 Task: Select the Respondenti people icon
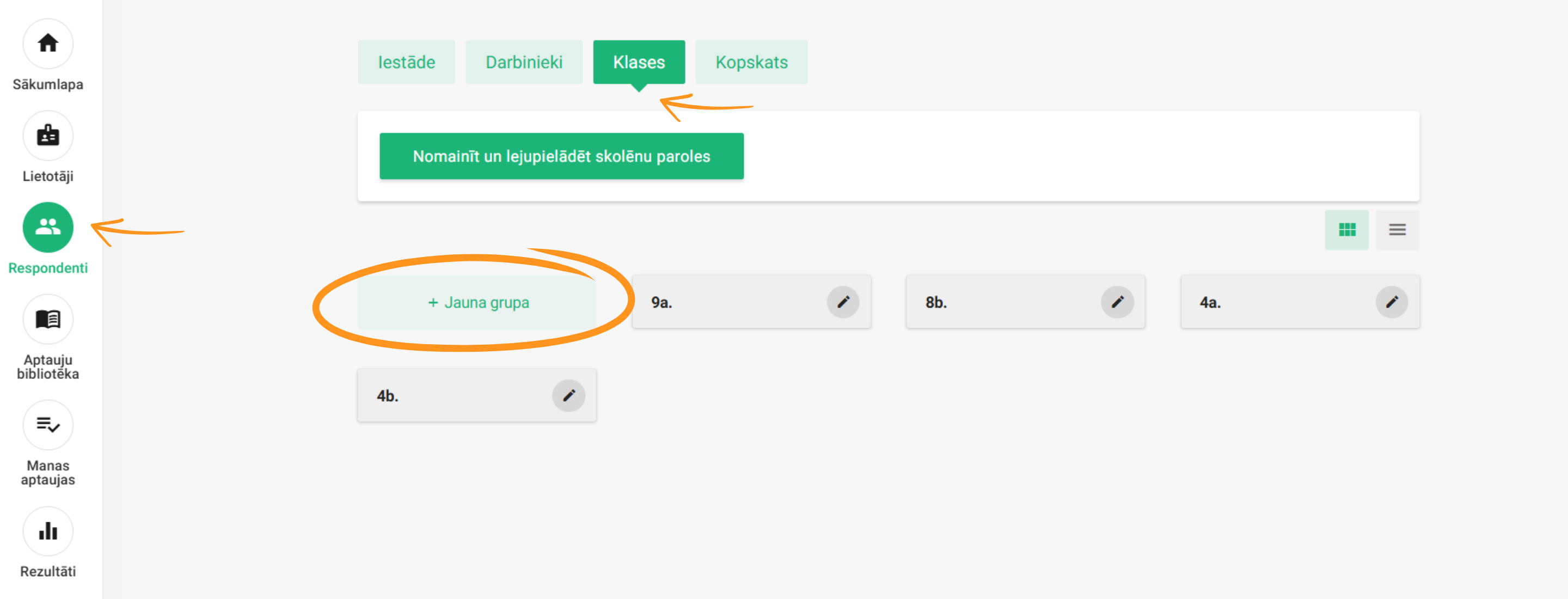pyautogui.click(x=47, y=227)
